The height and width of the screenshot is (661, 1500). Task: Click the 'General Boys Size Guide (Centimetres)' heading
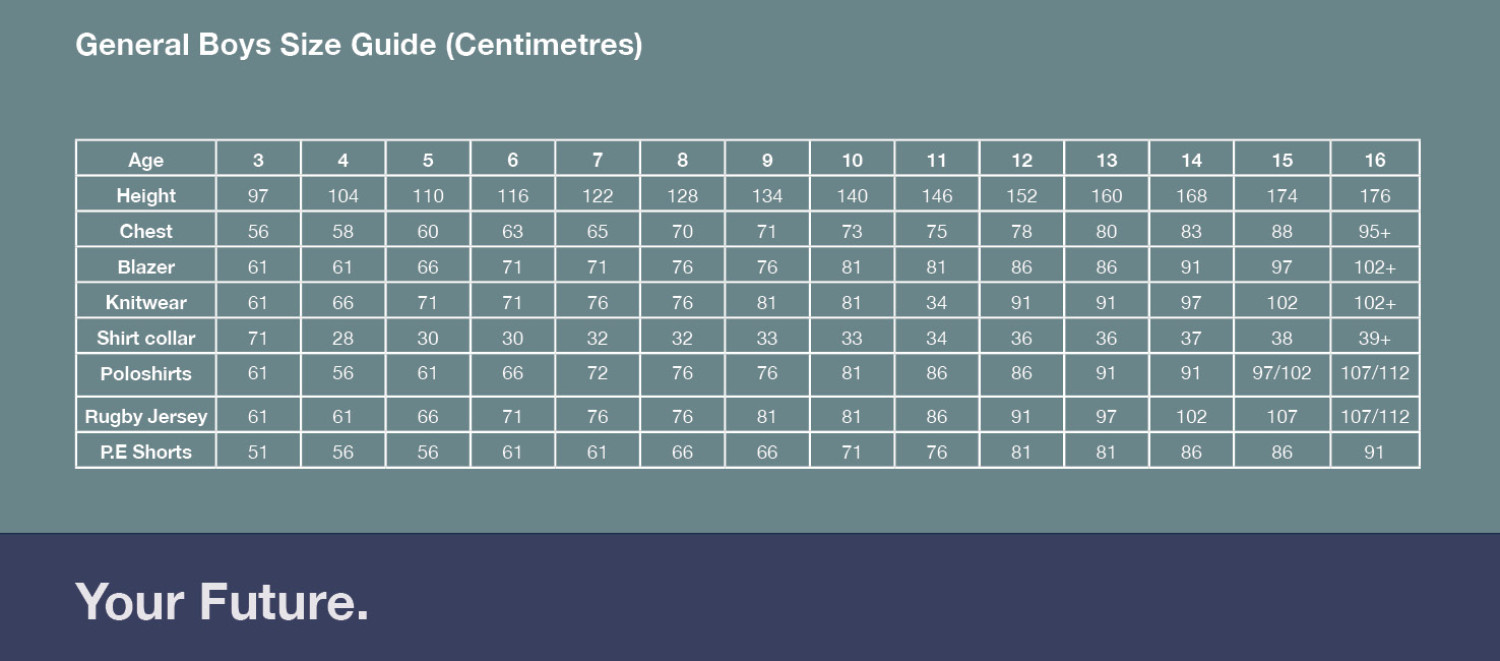359,45
